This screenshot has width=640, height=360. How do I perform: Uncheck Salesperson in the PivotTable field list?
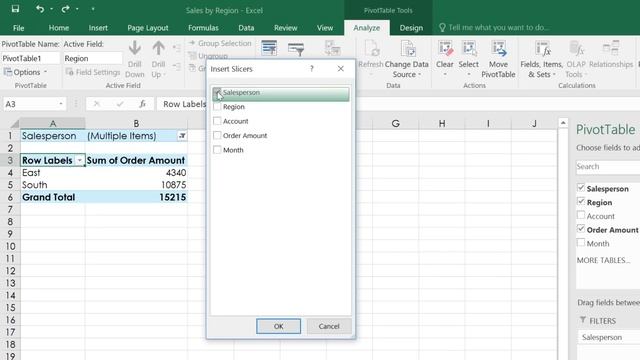pos(581,188)
